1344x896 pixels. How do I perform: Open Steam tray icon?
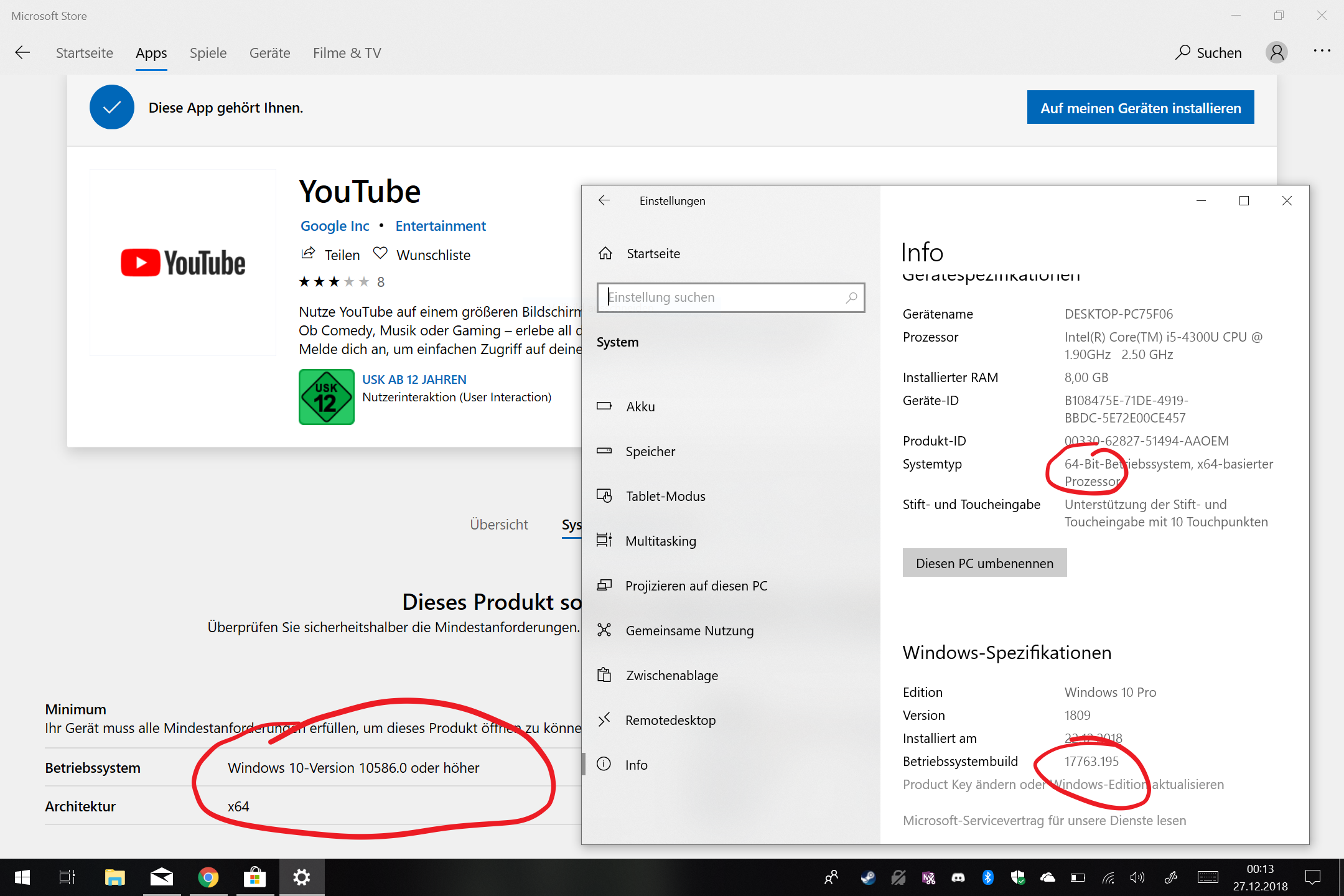pos(868,877)
